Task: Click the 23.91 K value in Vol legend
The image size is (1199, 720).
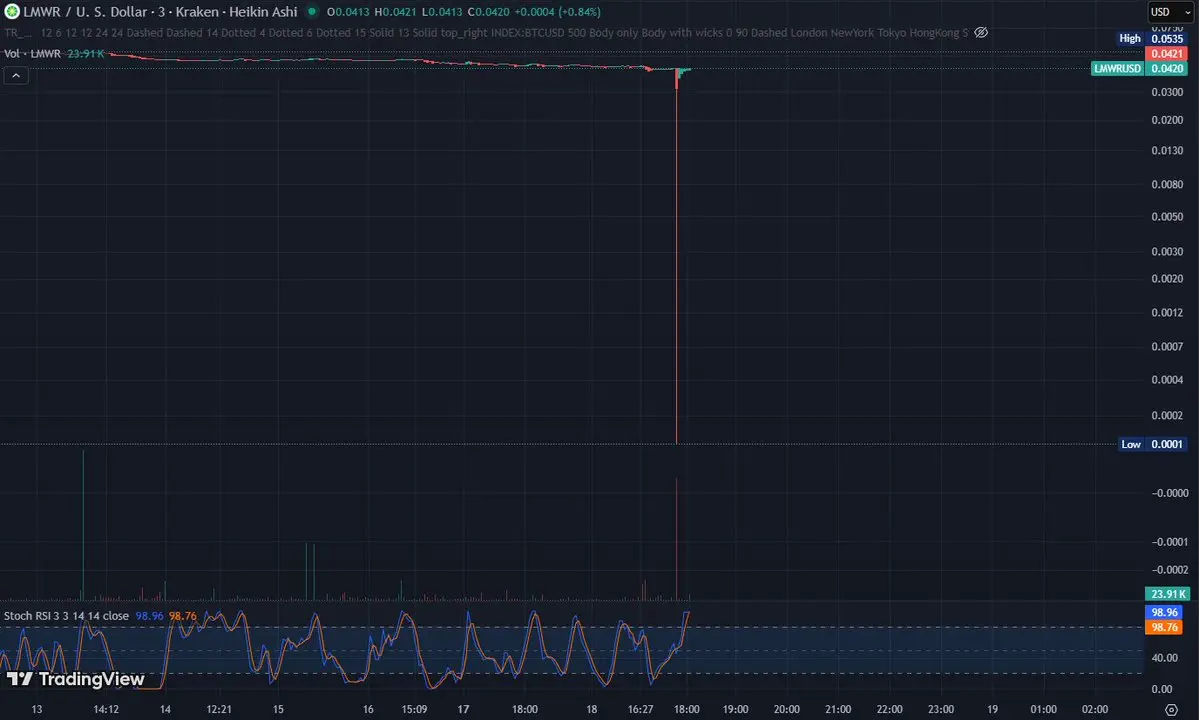Action: point(86,54)
